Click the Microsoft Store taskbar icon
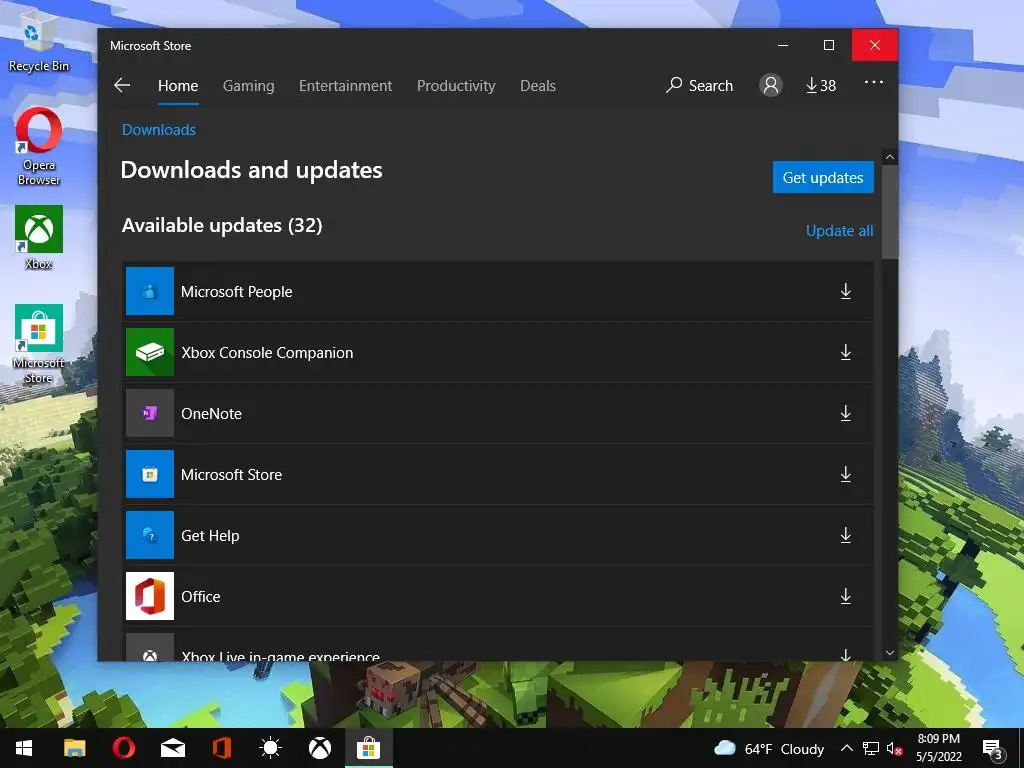 (x=368, y=748)
